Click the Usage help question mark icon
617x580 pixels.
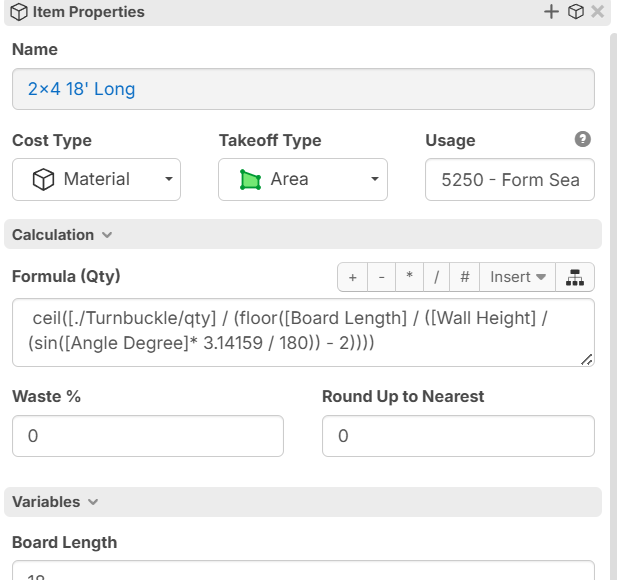[x=582, y=139]
